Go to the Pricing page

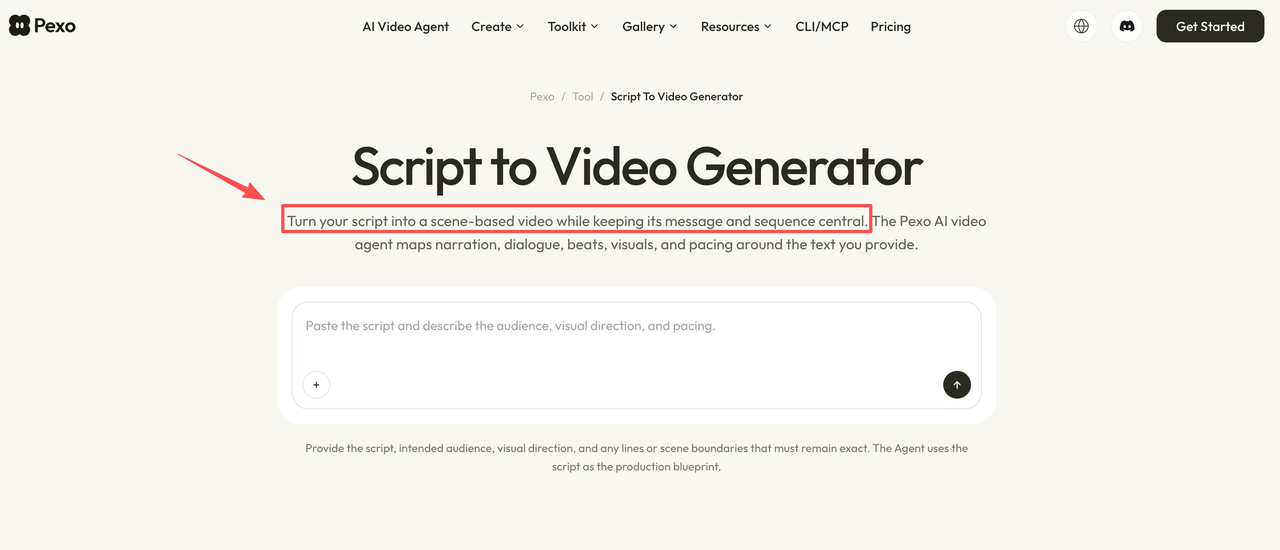click(891, 27)
